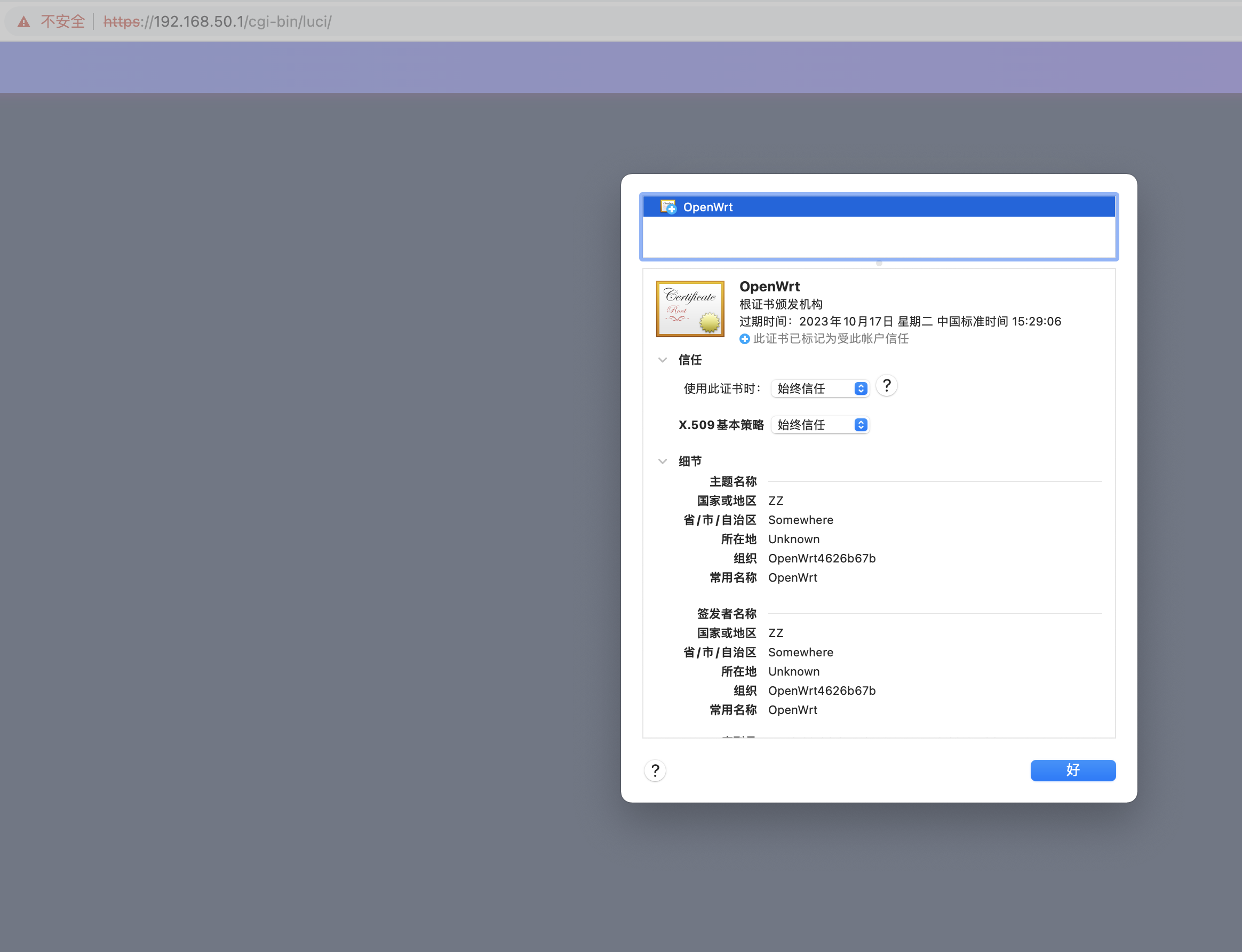1242x952 pixels.
Task: Click the help question mark at dialog bottom left
Action: [x=655, y=770]
